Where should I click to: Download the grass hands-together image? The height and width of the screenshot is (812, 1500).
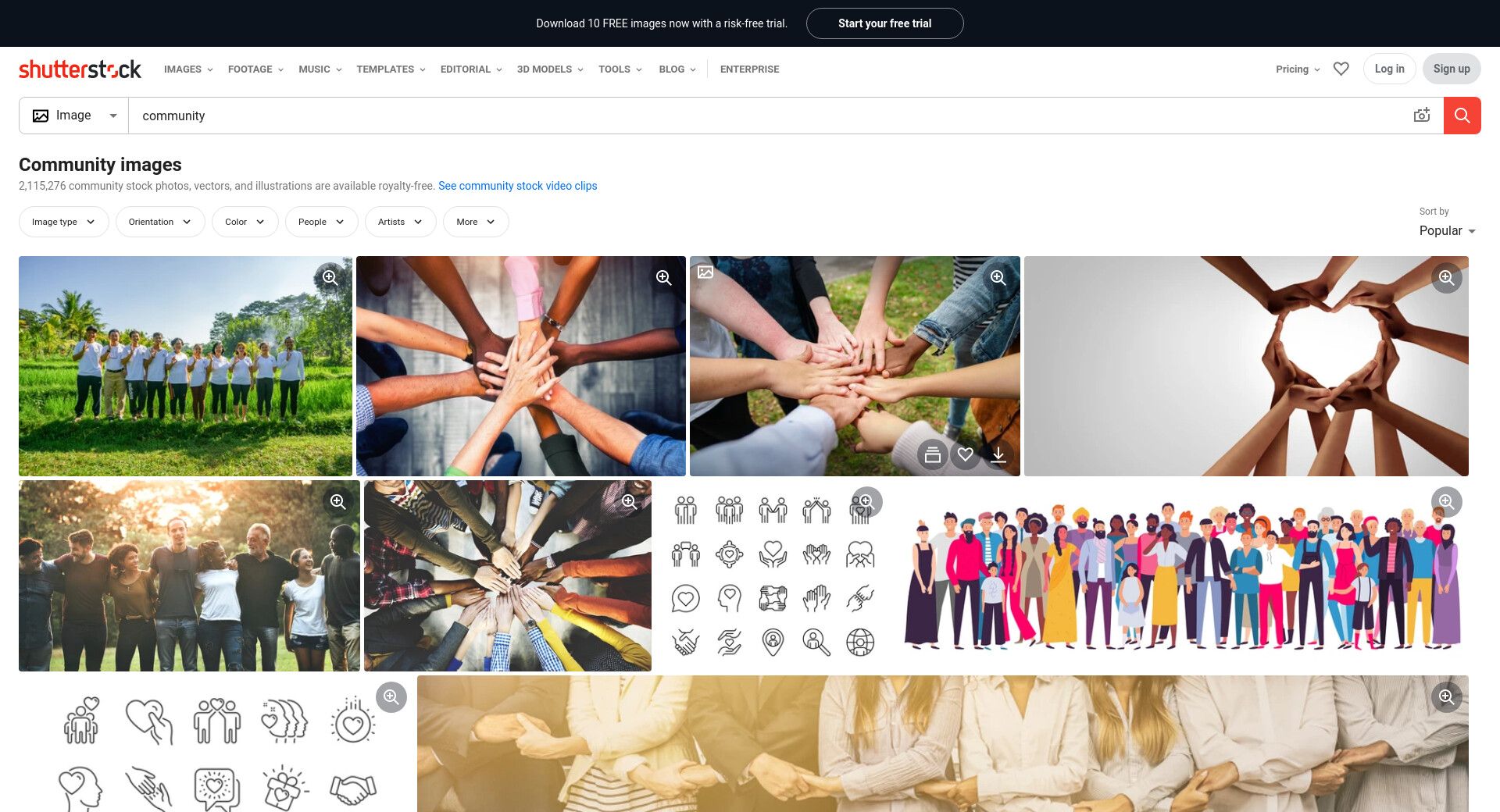tap(998, 454)
